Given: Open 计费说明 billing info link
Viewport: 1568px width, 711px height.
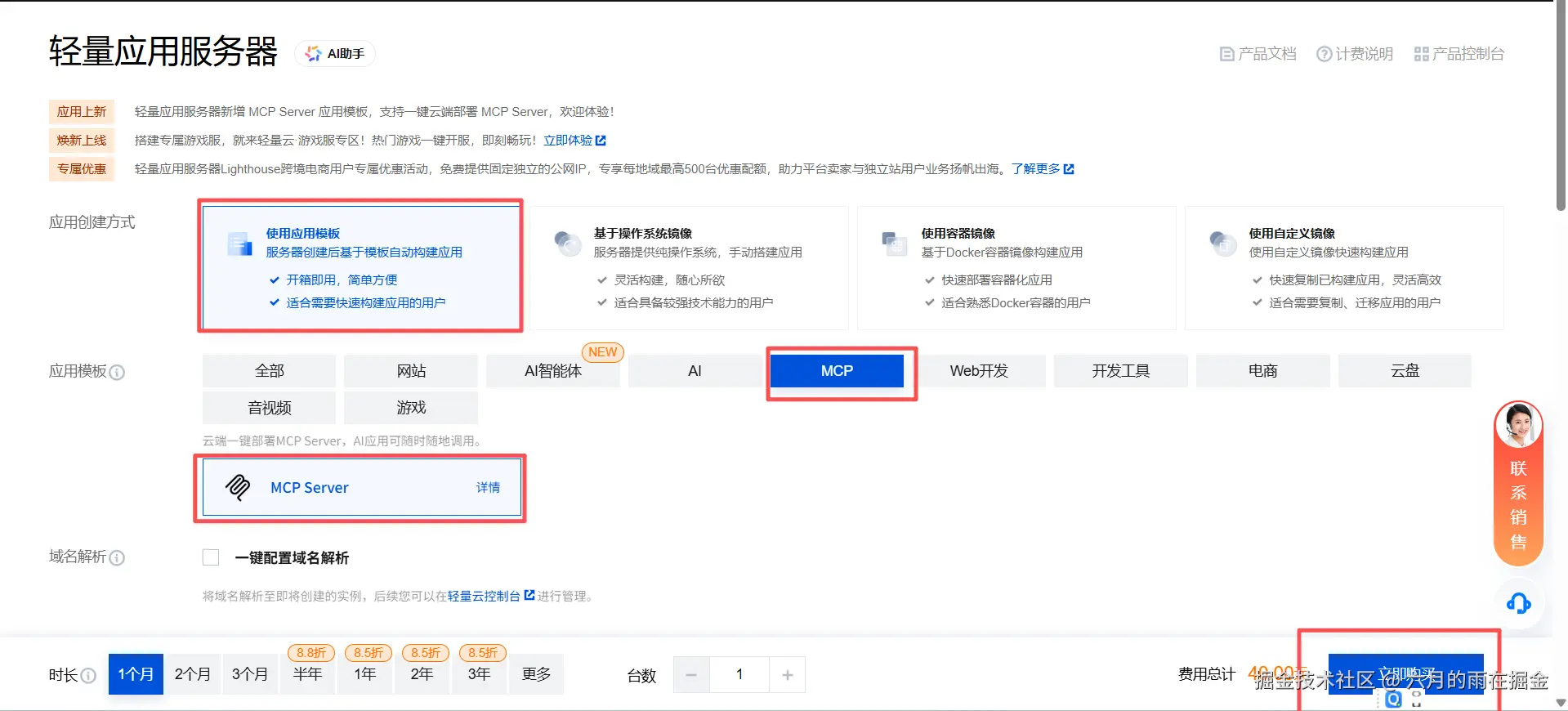Looking at the screenshot, I should click(1355, 54).
